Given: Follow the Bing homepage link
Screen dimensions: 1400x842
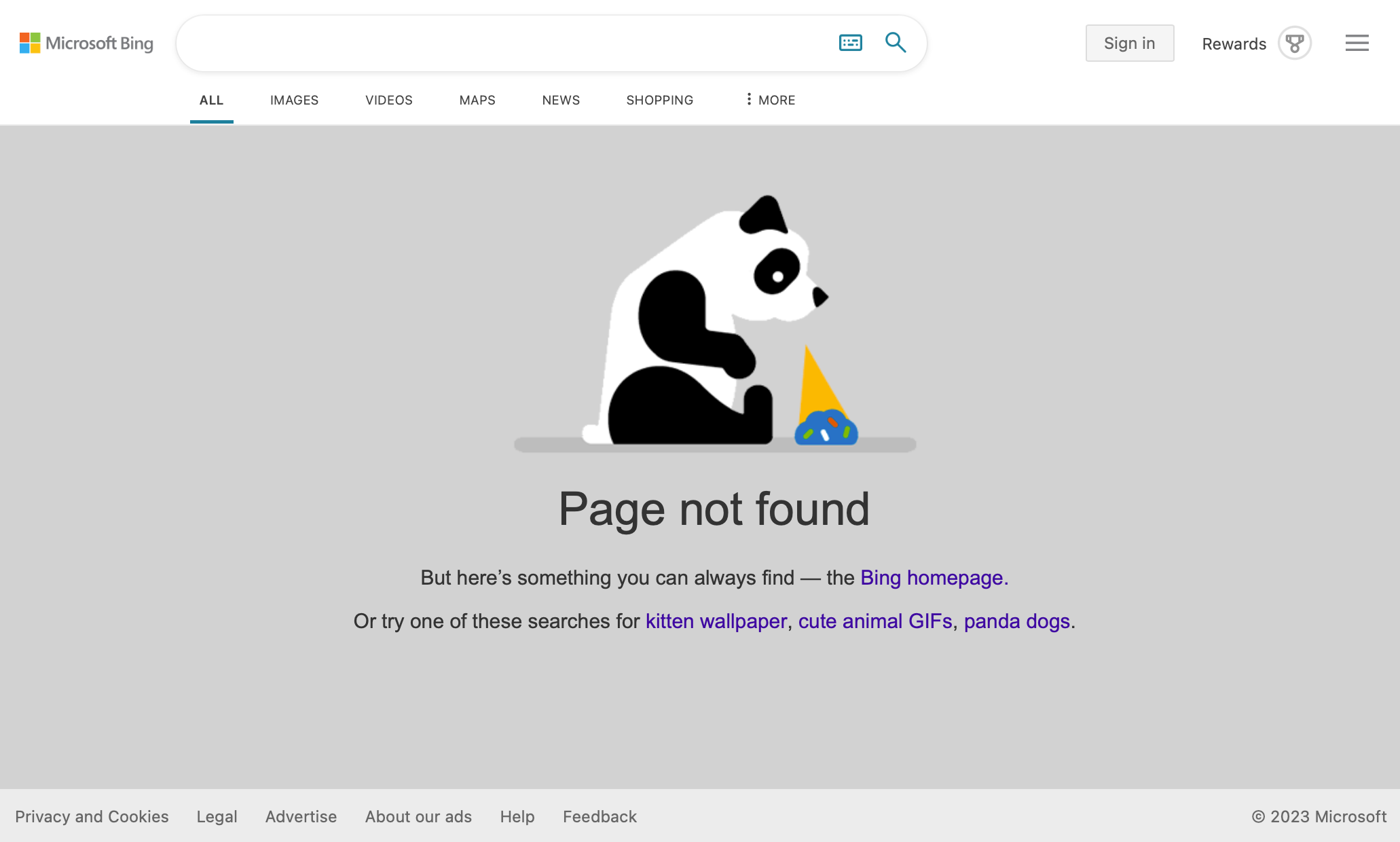Looking at the screenshot, I should pos(934,578).
